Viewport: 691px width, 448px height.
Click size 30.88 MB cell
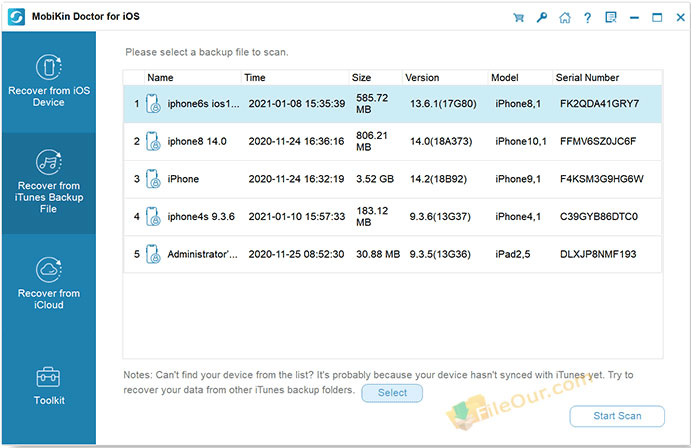pos(378,254)
